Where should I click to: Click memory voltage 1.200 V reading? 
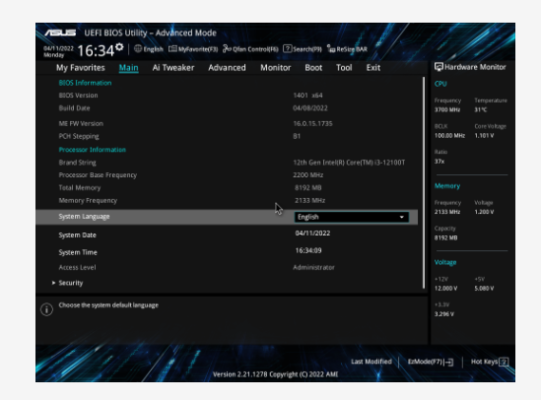coord(484,212)
